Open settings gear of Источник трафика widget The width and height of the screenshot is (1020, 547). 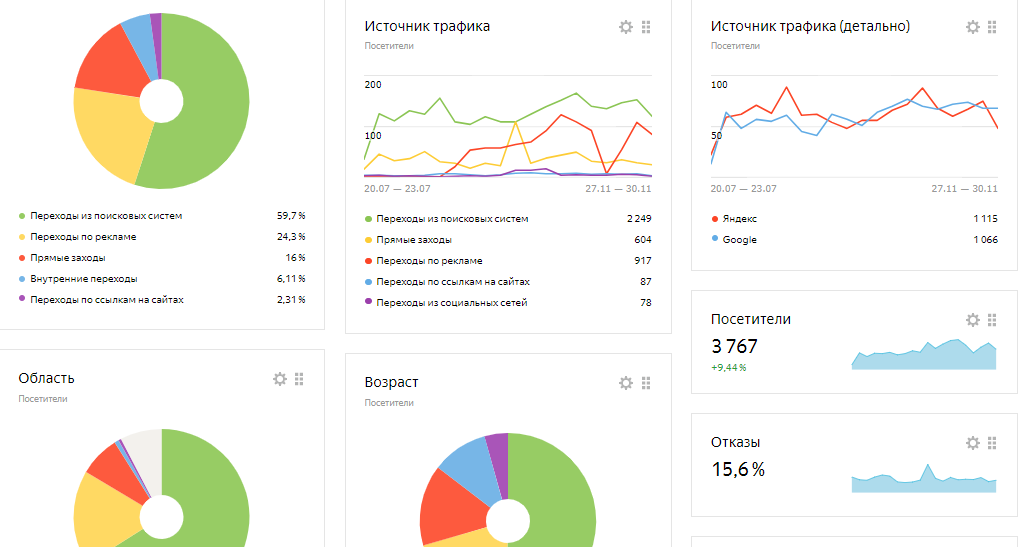pyautogui.click(x=626, y=27)
